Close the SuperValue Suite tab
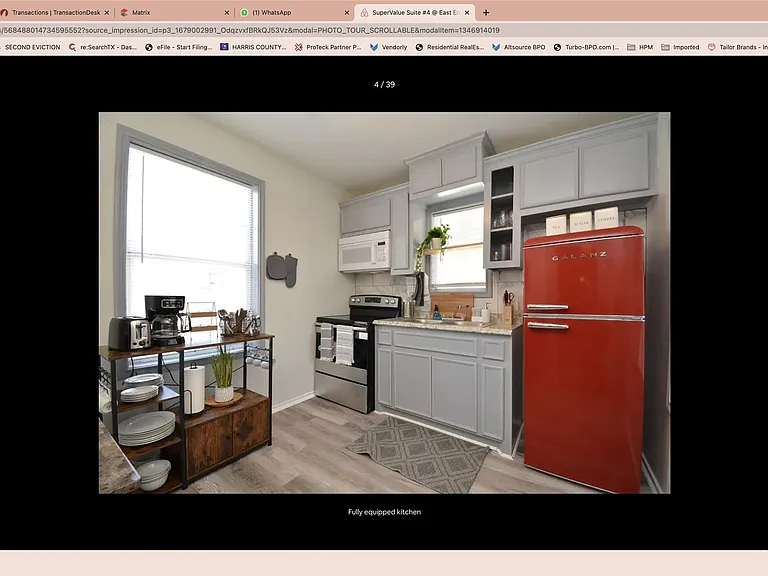 coord(467,13)
